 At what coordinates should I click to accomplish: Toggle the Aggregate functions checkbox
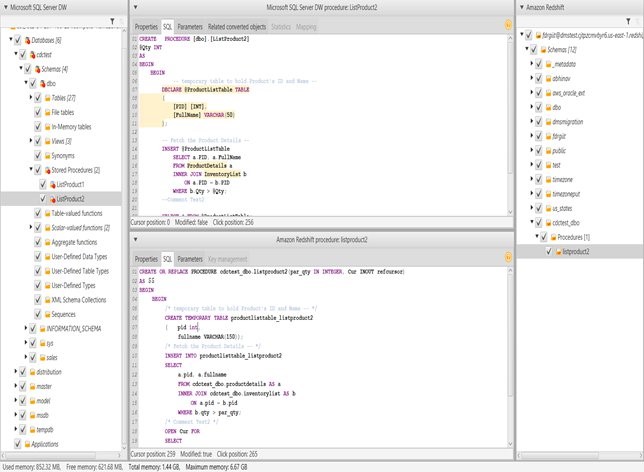click(x=37, y=242)
